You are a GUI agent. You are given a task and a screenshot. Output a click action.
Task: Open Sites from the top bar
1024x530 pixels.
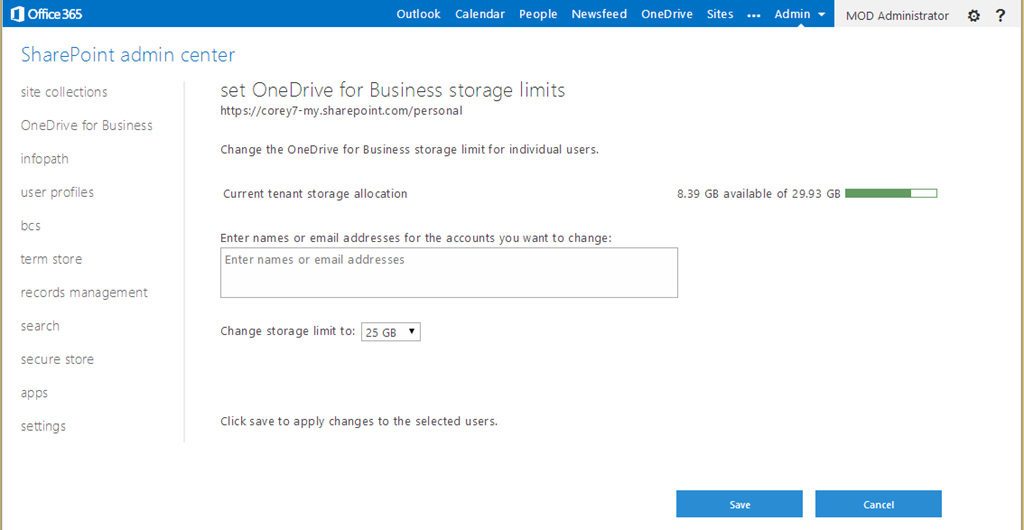(720, 14)
